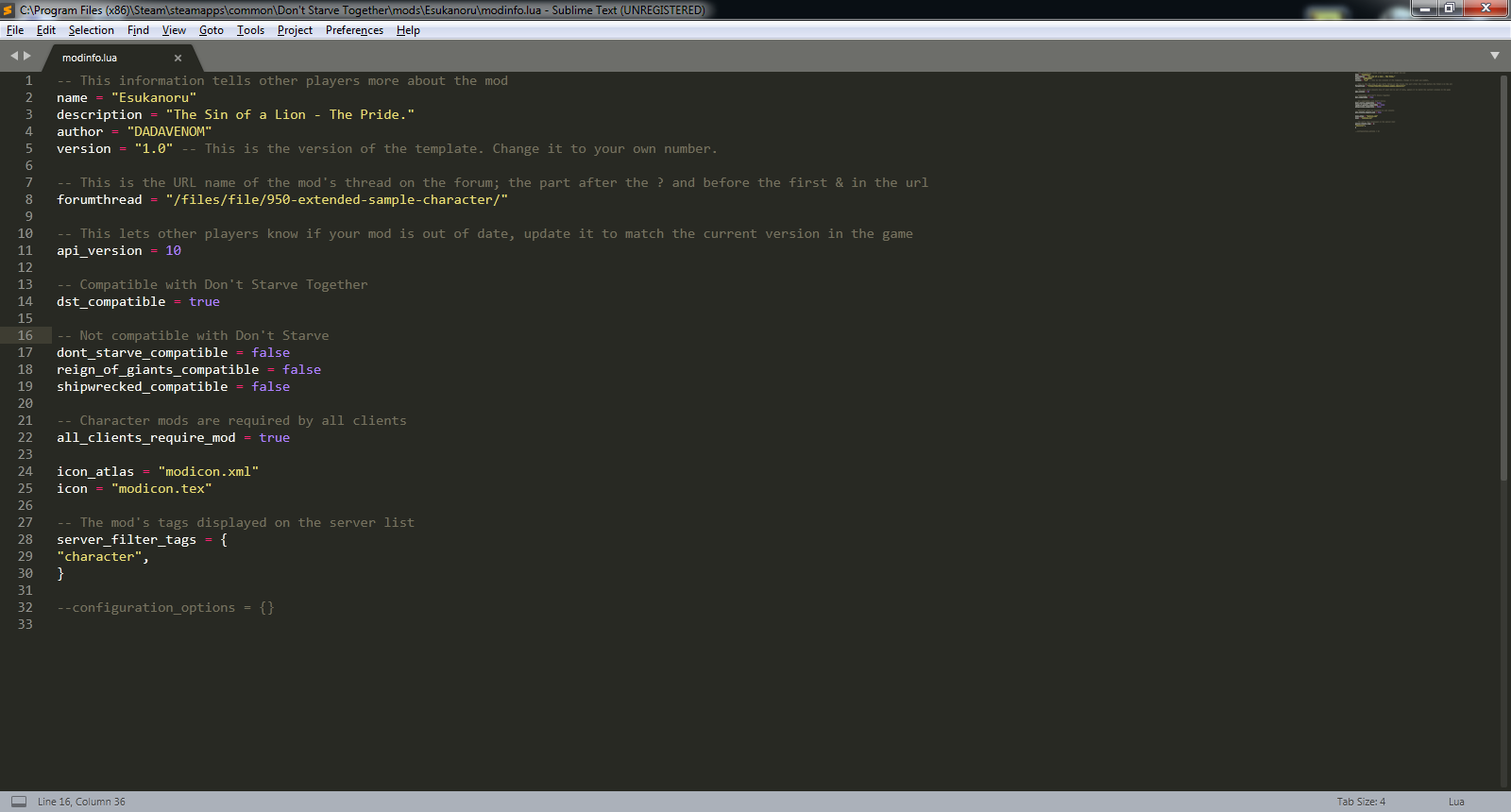Open the Tab Size: 4 selector
Image resolution: width=1511 pixels, height=812 pixels.
tap(1361, 802)
